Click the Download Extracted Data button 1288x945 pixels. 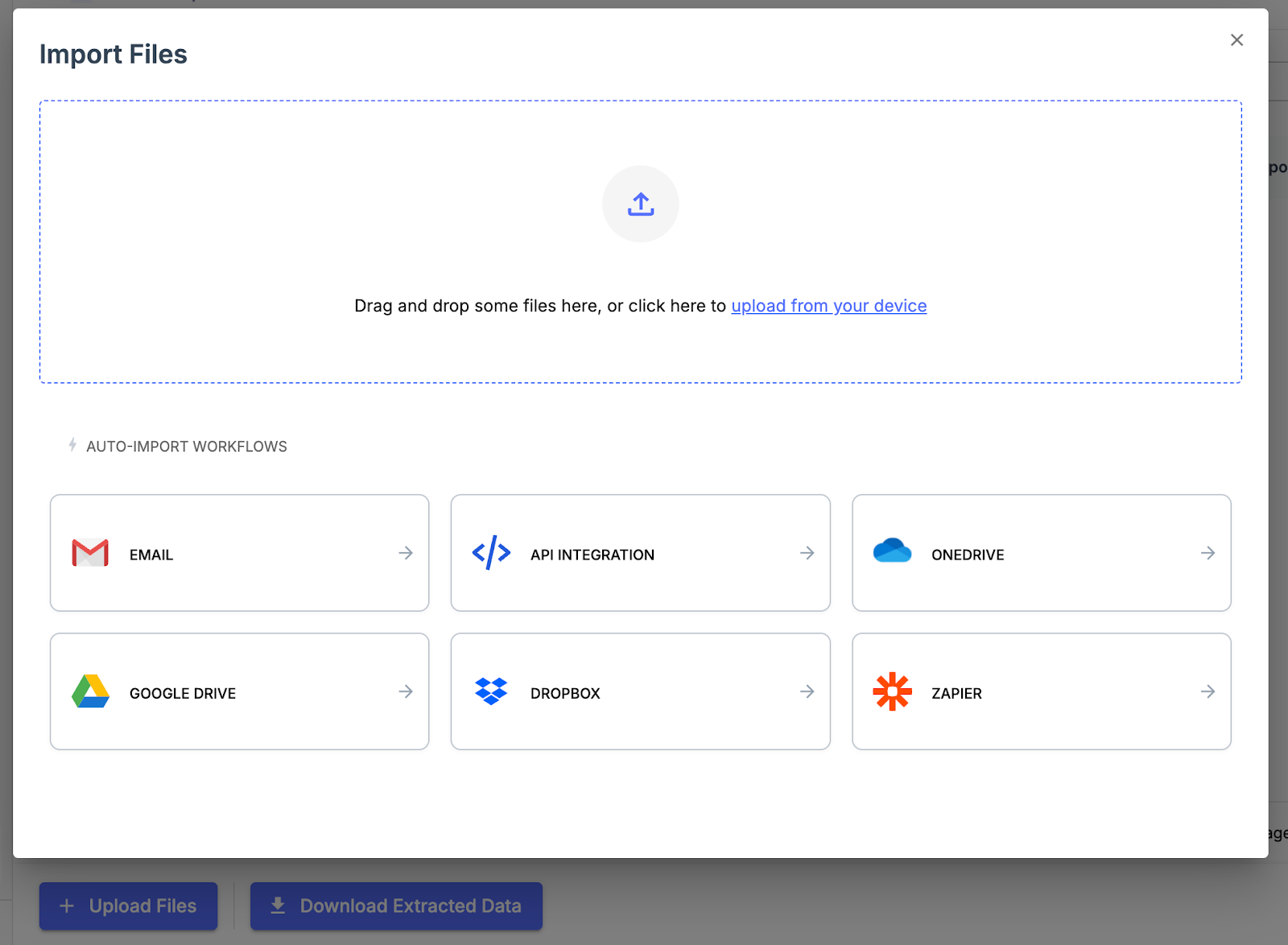click(395, 906)
